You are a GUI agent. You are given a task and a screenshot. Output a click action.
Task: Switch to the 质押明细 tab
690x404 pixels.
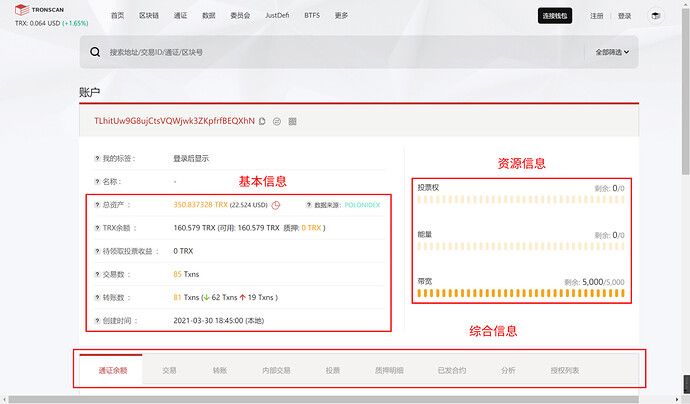coord(389,371)
